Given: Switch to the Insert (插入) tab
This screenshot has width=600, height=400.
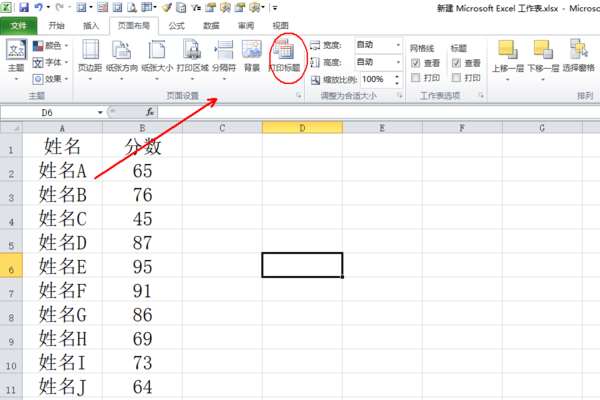Looking at the screenshot, I should point(91,26).
